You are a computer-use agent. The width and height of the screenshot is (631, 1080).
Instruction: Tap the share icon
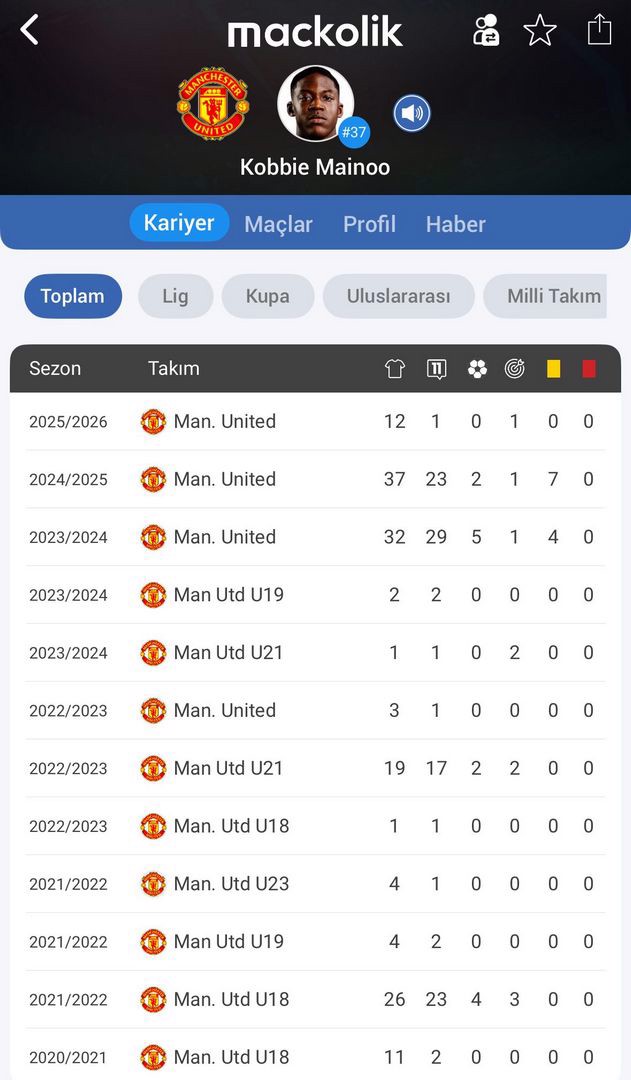[x=599, y=29]
